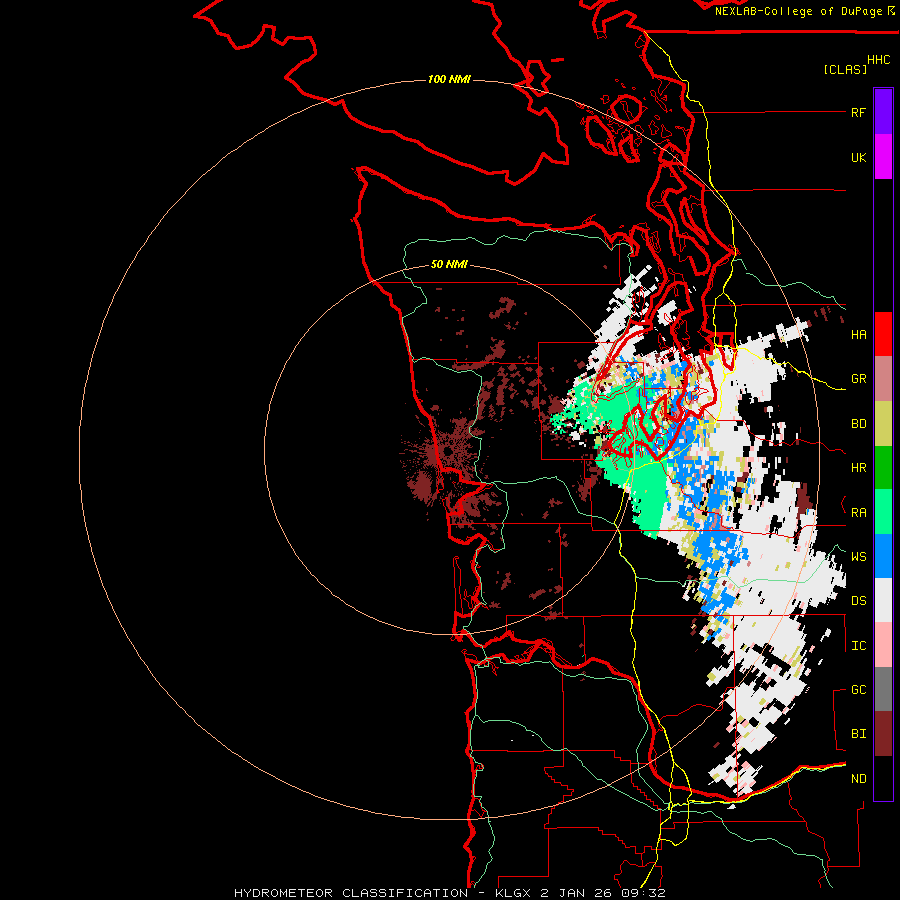Click the GR legend label
Viewport: 900px width, 900px height.
(858, 379)
